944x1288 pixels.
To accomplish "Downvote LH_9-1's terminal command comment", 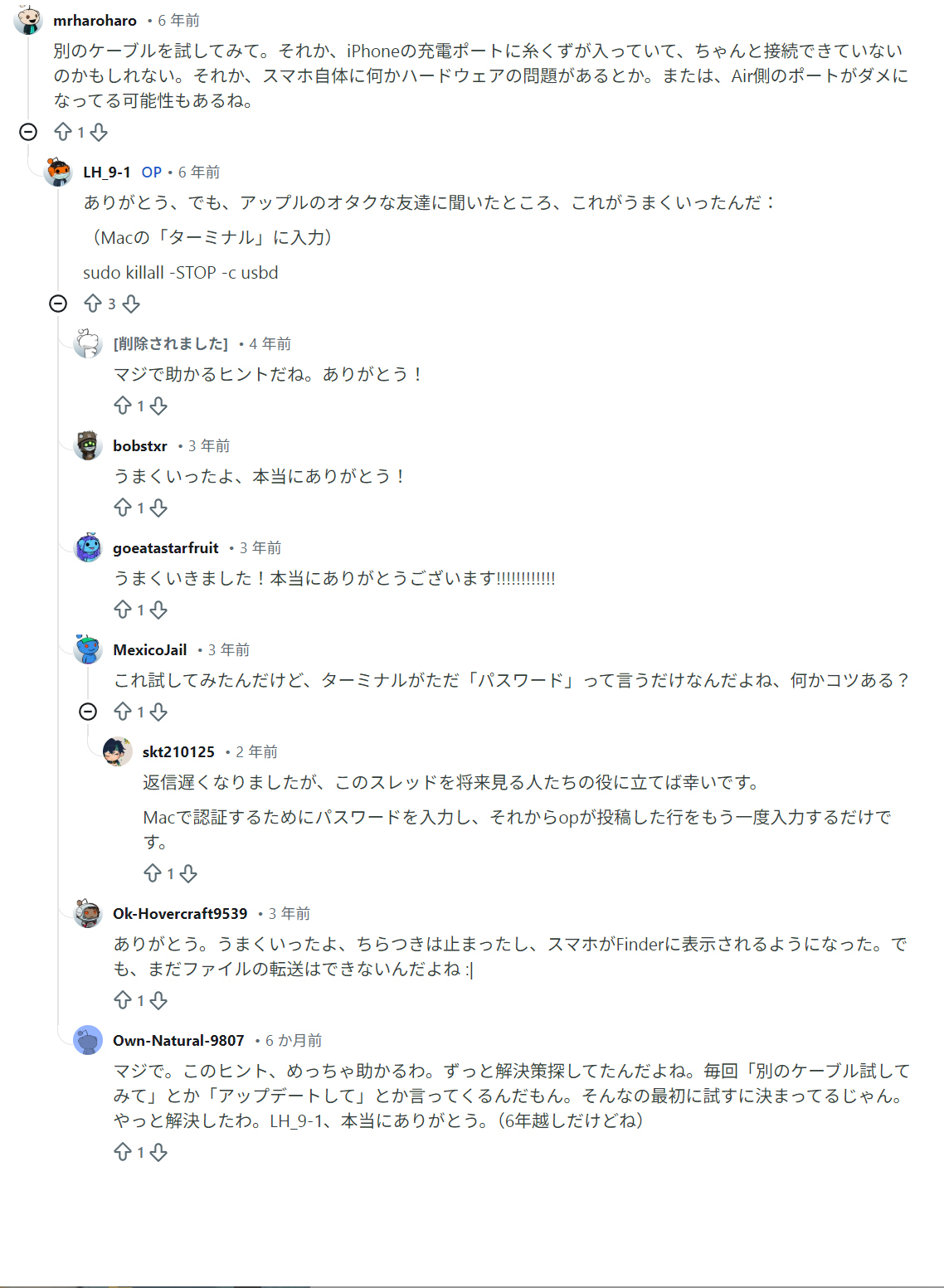I will (x=131, y=304).
